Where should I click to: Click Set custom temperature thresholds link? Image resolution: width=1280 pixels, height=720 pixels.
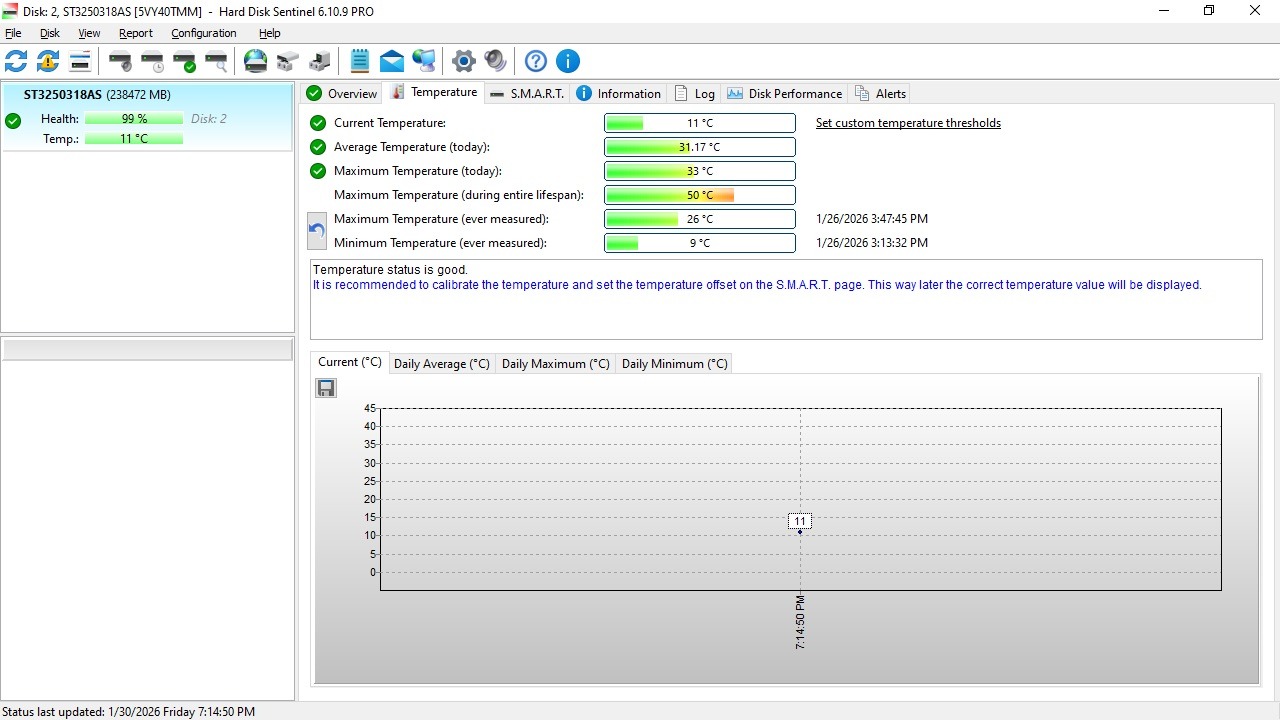908,123
